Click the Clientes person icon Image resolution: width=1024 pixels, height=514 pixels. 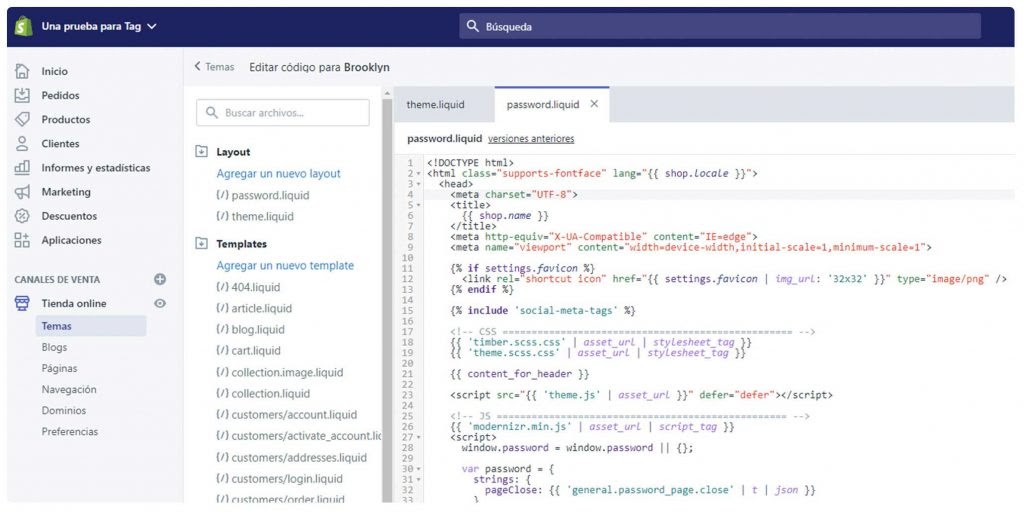point(22,143)
